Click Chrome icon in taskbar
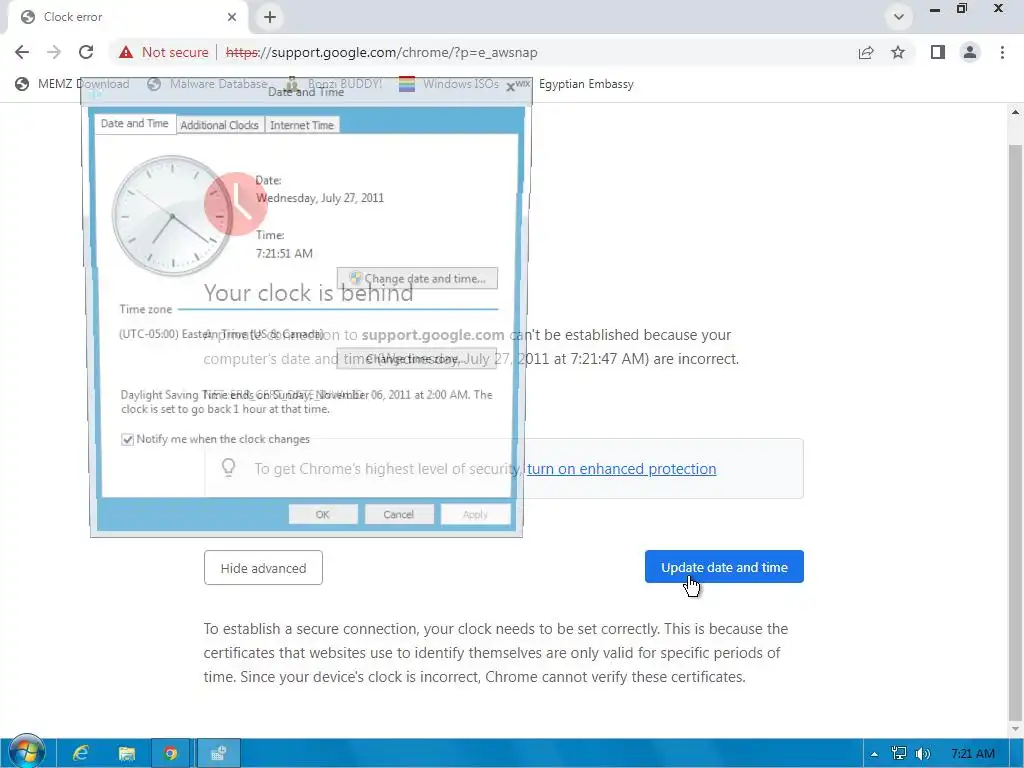Image resolution: width=1024 pixels, height=768 pixels. 170,754
